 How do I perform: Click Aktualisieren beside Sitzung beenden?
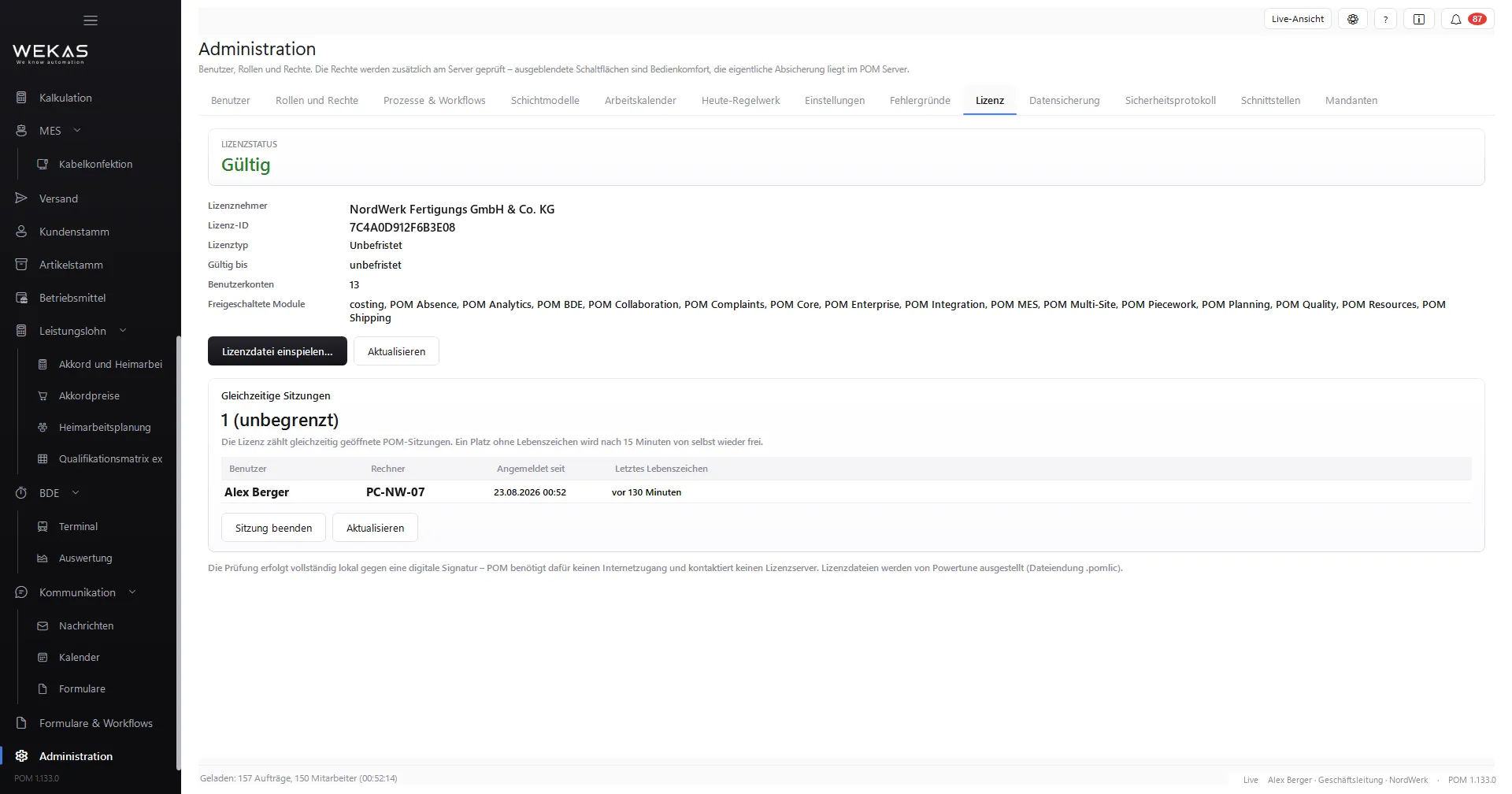(x=375, y=528)
